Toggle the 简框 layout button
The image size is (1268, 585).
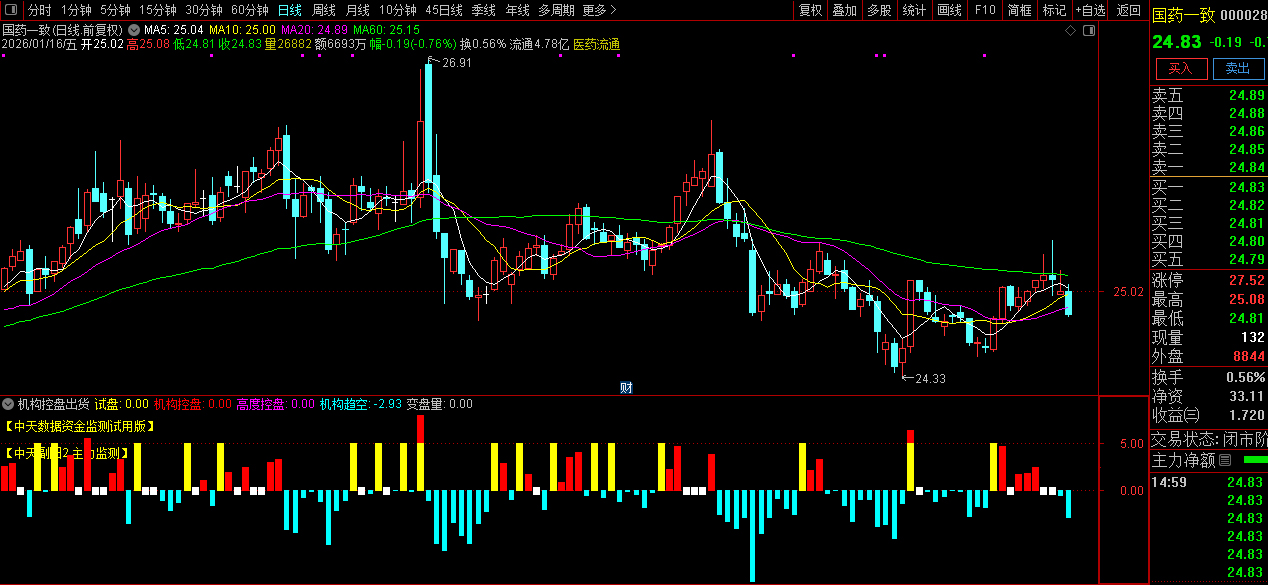1020,10
